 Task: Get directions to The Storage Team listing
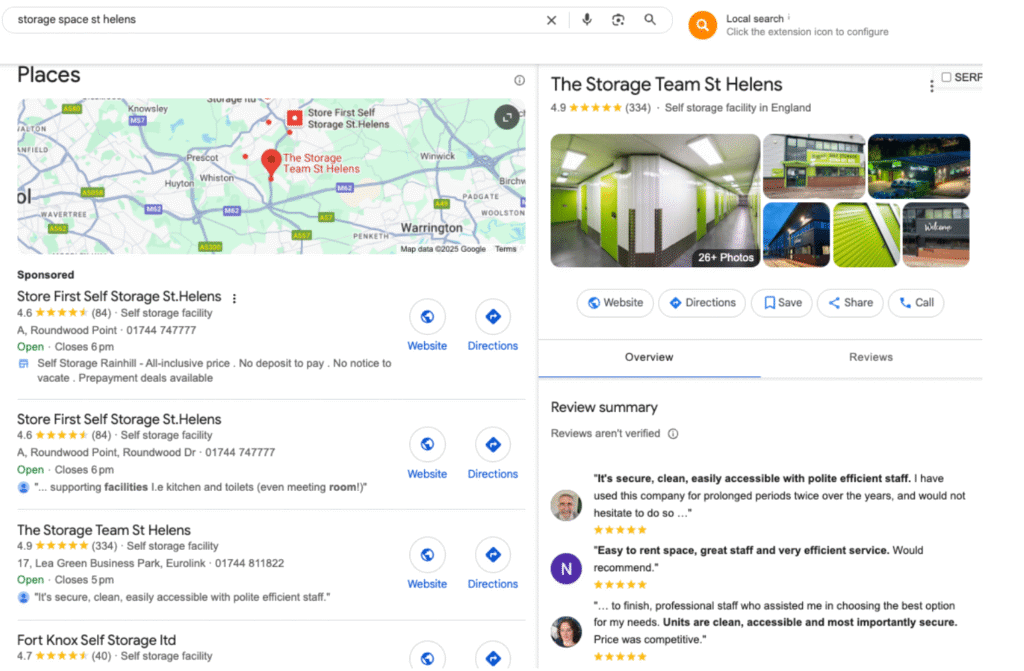[492, 563]
